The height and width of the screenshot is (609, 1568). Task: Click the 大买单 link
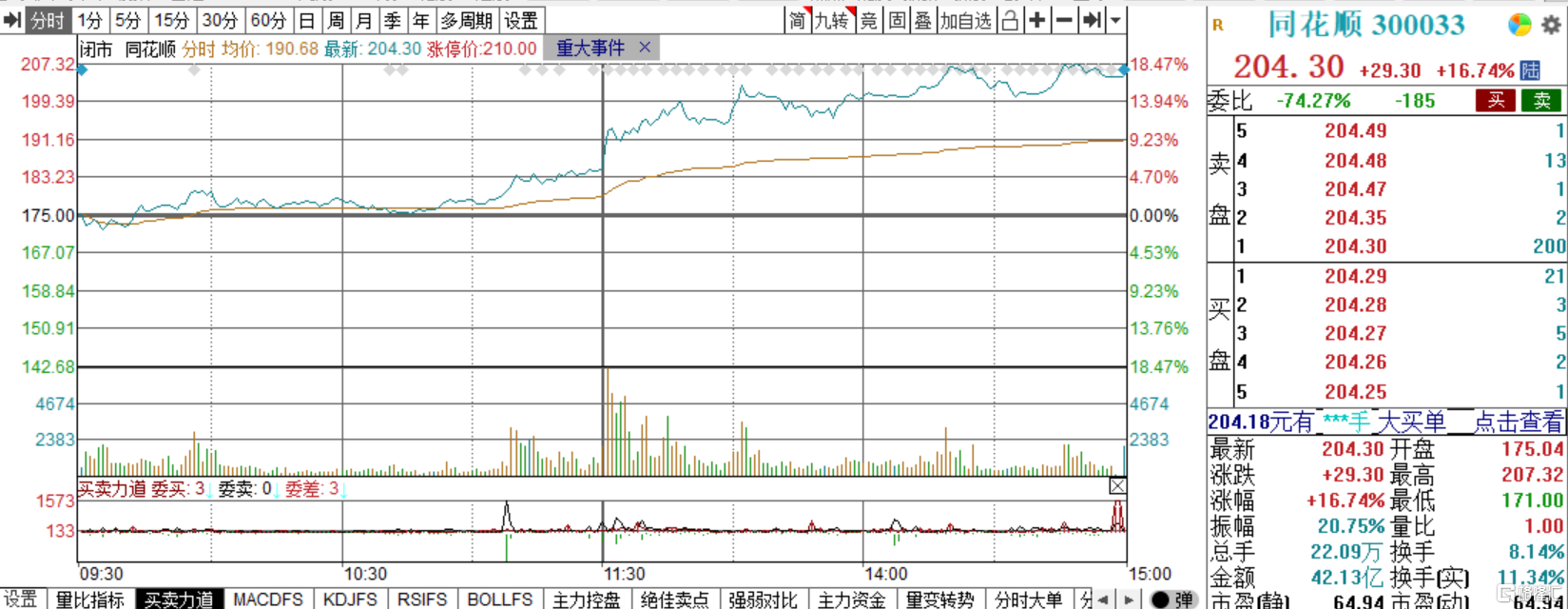[x=1412, y=422]
